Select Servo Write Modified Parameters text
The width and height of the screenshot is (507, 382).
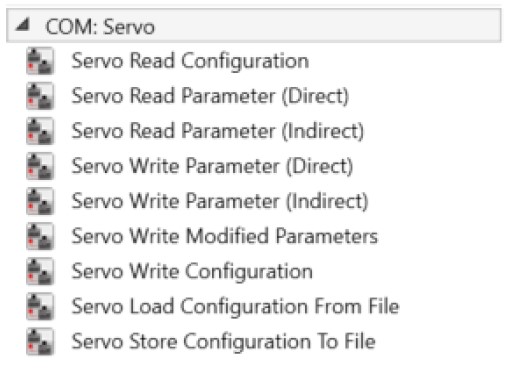point(225,236)
